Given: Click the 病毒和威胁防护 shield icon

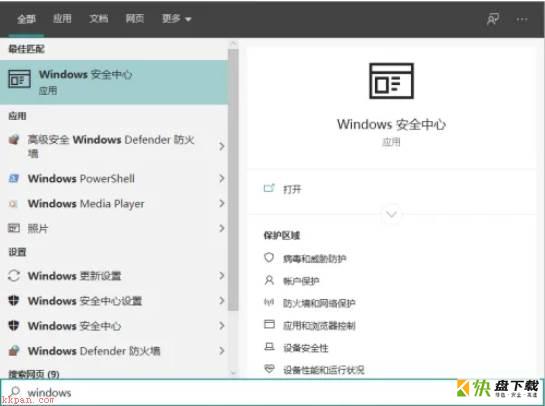Looking at the screenshot, I should [269, 258].
